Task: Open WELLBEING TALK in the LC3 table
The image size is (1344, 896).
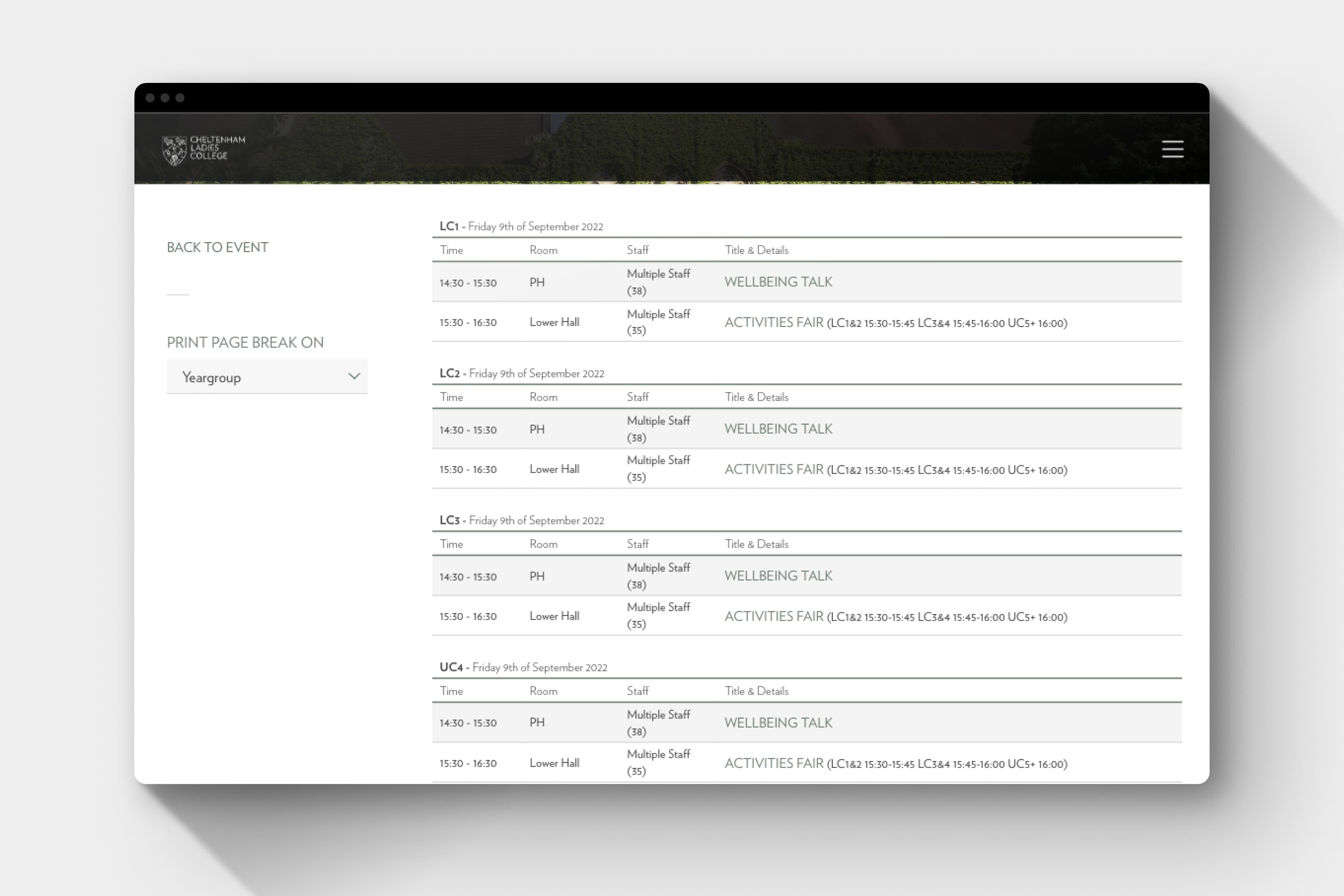Action: [778, 575]
